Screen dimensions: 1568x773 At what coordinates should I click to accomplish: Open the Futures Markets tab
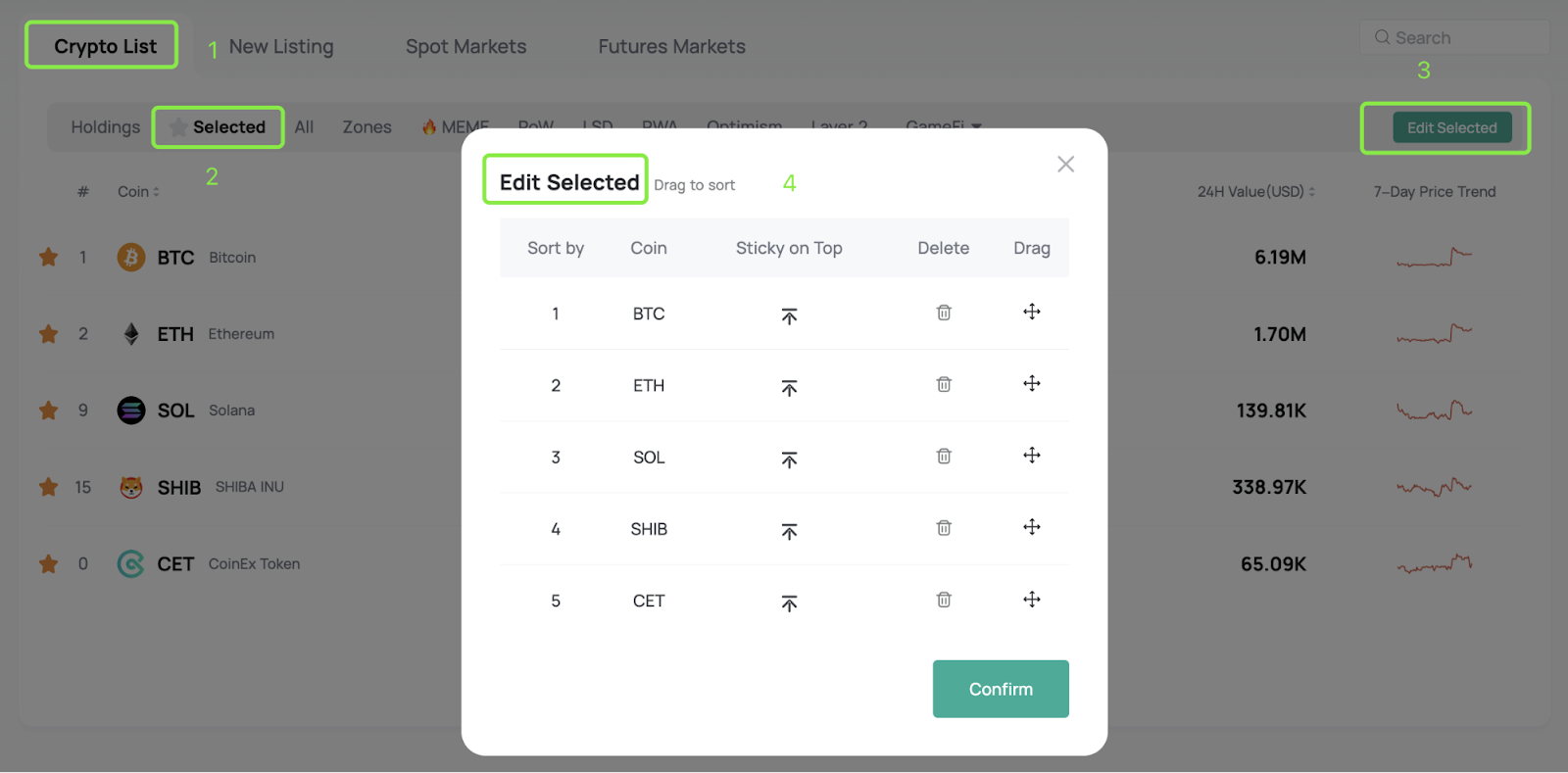click(672, 46)
